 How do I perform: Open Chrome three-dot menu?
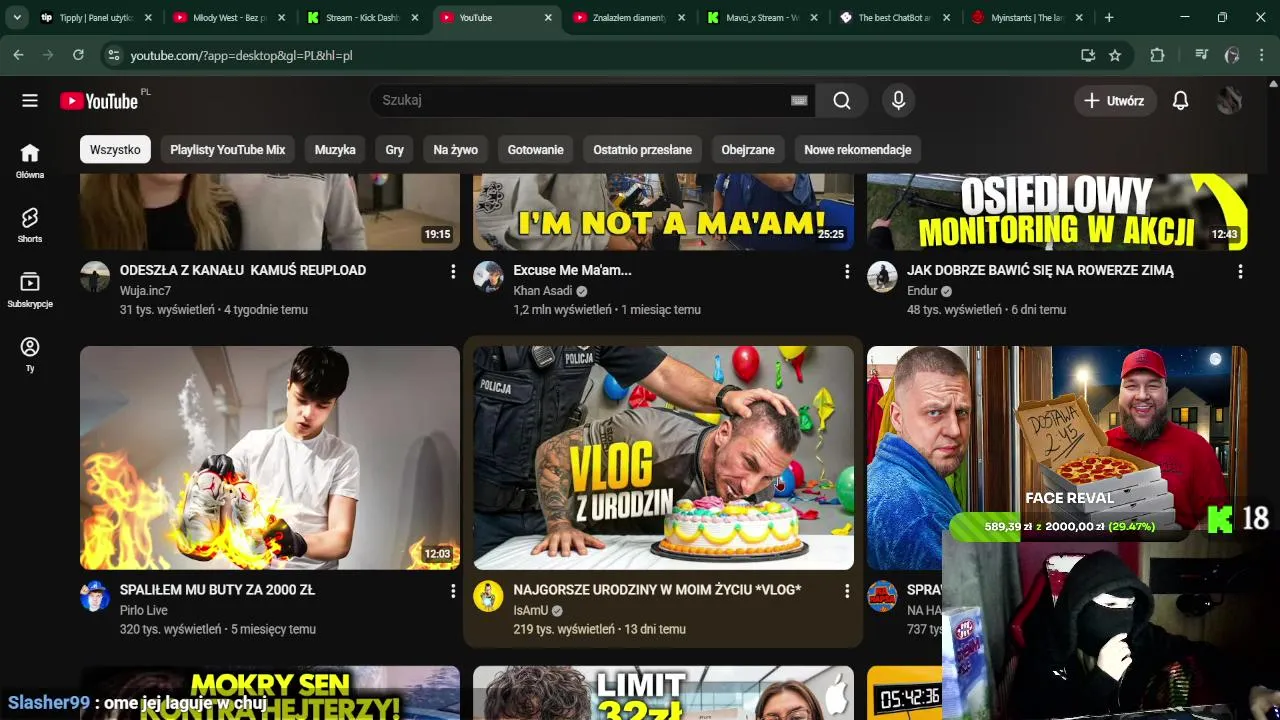click(x=1261, y=55)
